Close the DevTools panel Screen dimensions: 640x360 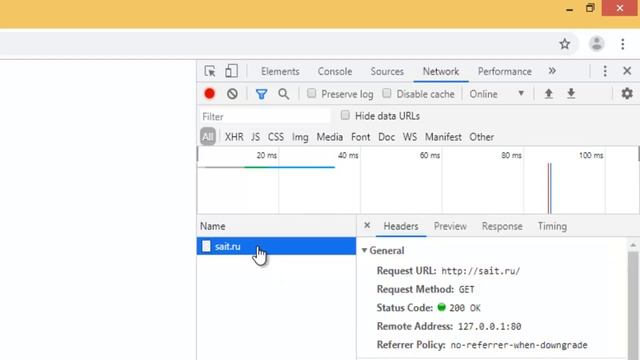click(627, 71)
